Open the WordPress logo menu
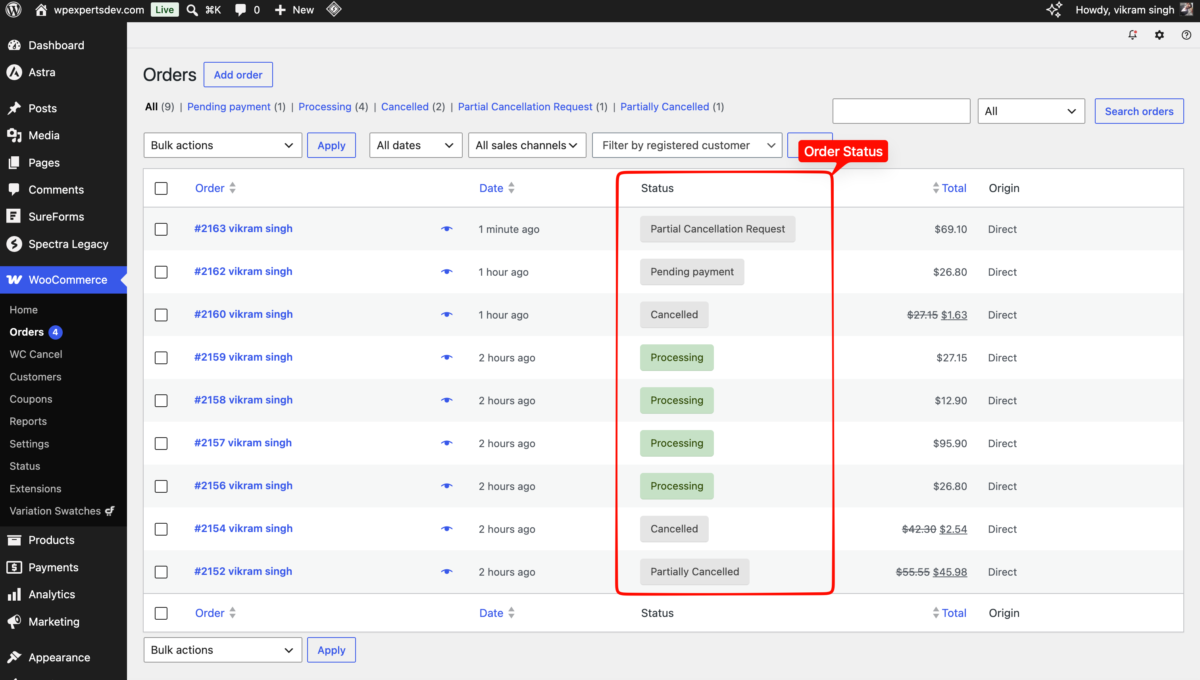Viewport: 1200px width, 680px height. [13, 9]
